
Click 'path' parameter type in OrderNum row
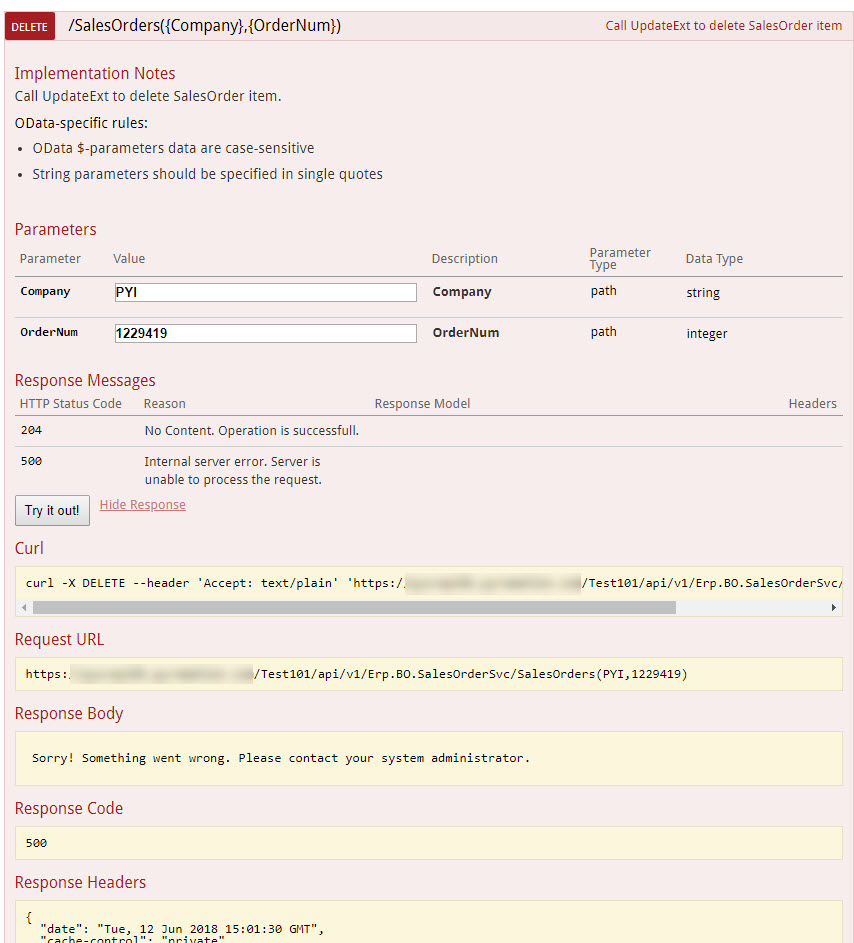coord(603,332)
